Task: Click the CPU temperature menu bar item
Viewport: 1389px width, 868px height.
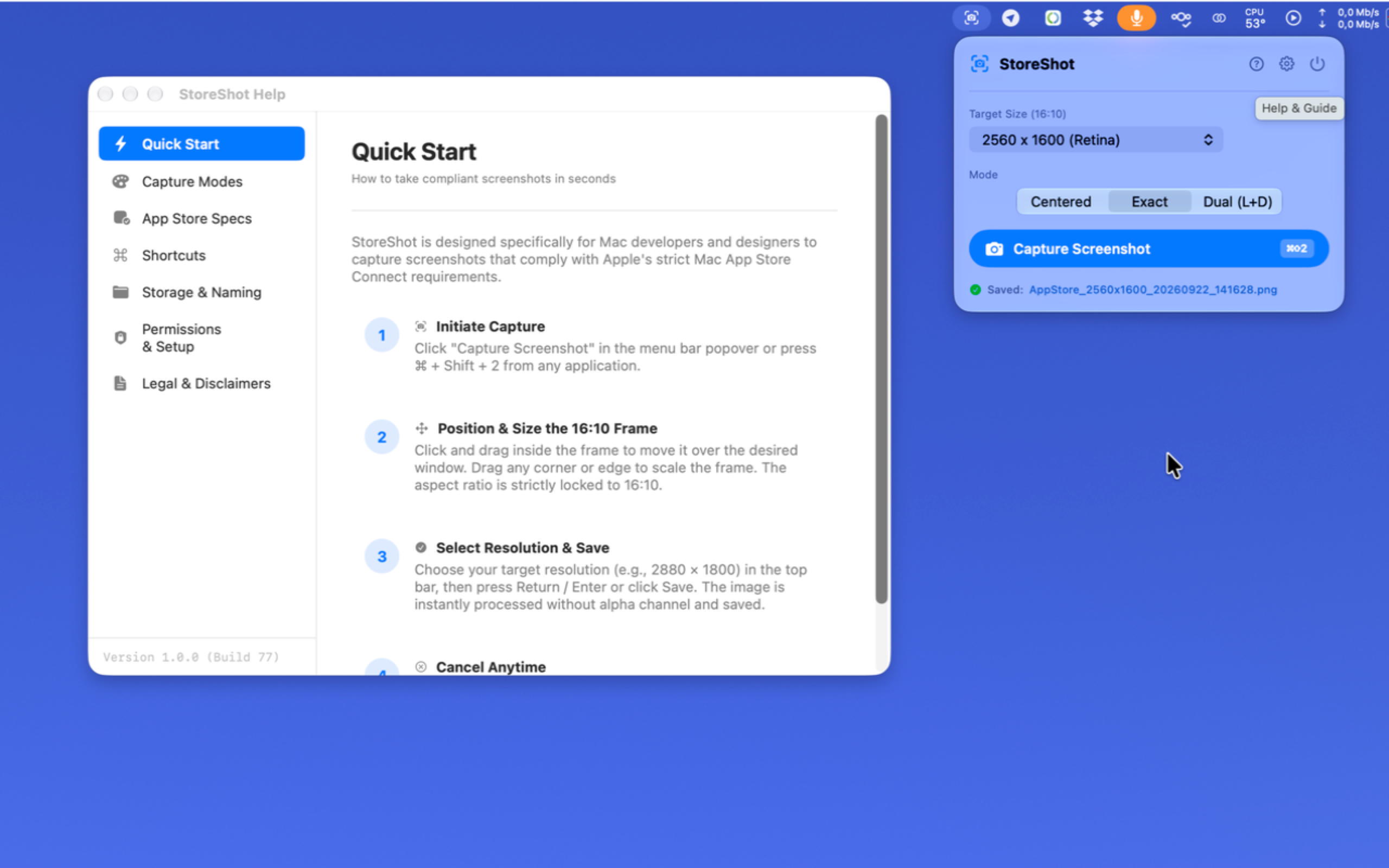Action: [x=1254, y=18]
